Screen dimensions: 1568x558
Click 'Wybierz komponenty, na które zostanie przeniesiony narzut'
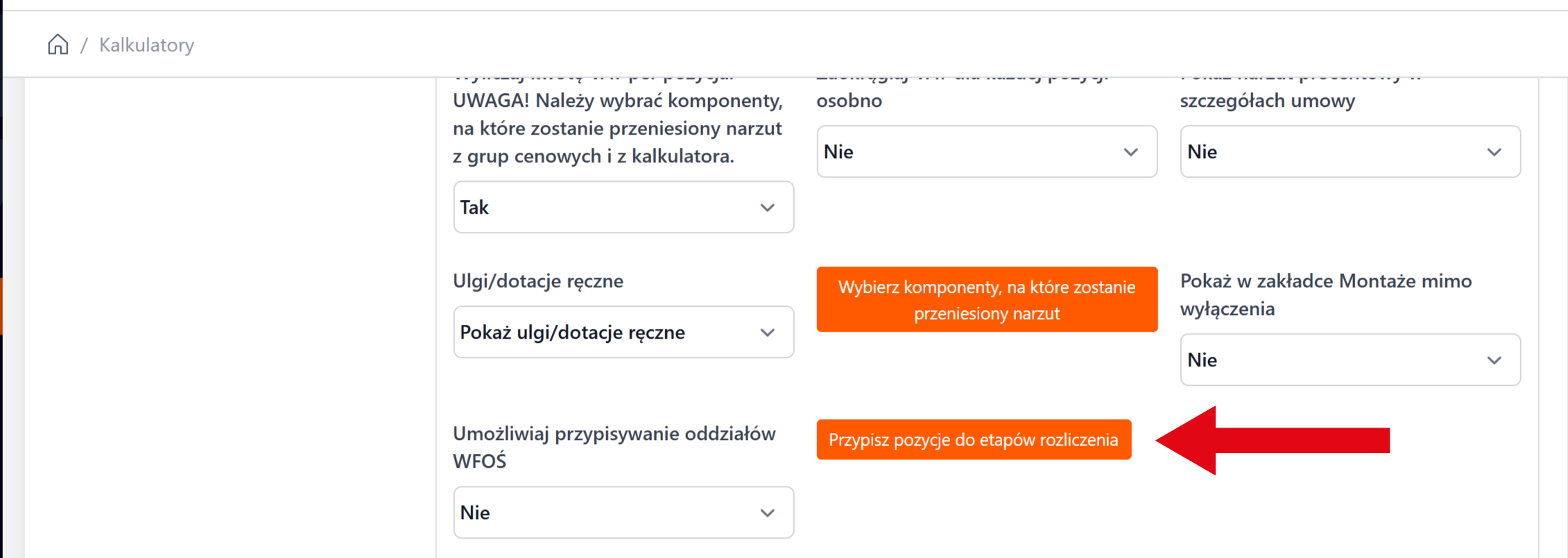(986, 300)
